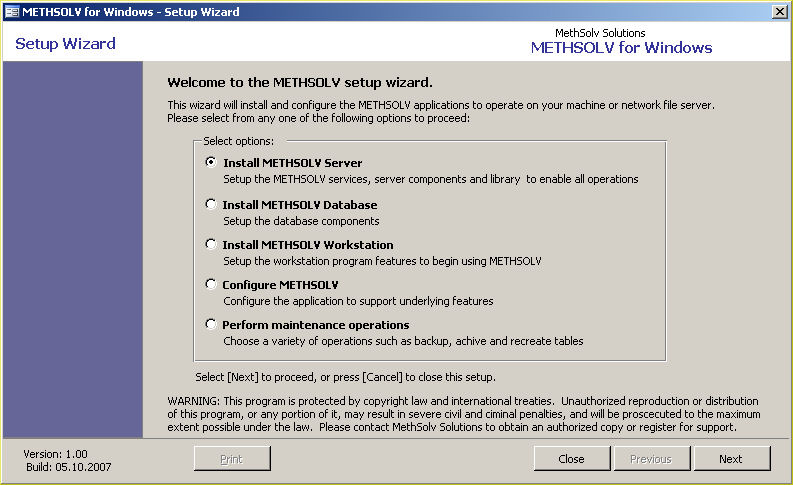Click the disabled Previous button

(652, 459)
